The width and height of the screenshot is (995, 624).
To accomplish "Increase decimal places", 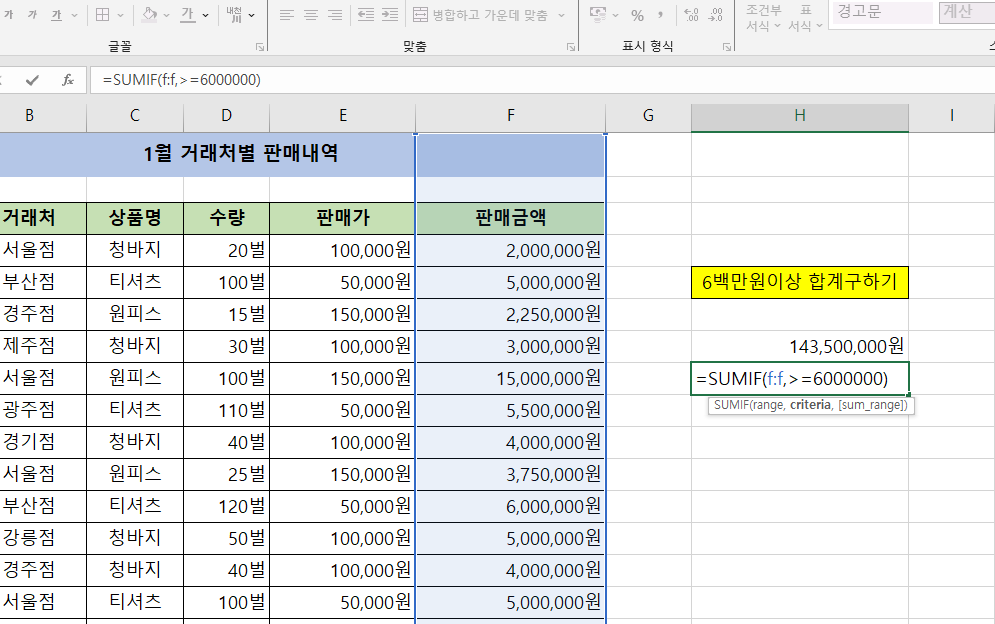I will tap(692, 15).
